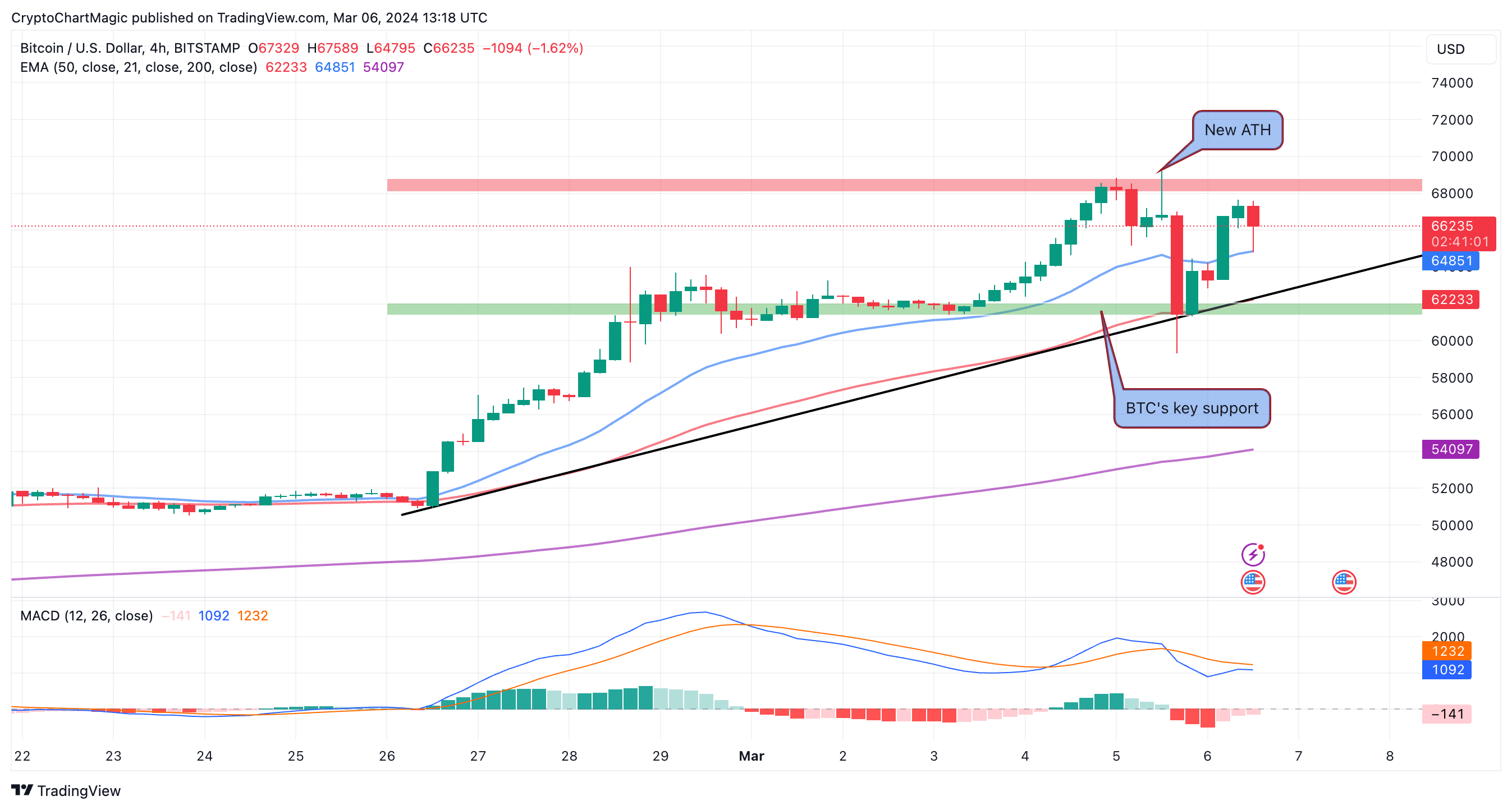This screenshot has height=810, width=1512.
Task: Click the 56000 price axis label
Action: (1452, 415)
